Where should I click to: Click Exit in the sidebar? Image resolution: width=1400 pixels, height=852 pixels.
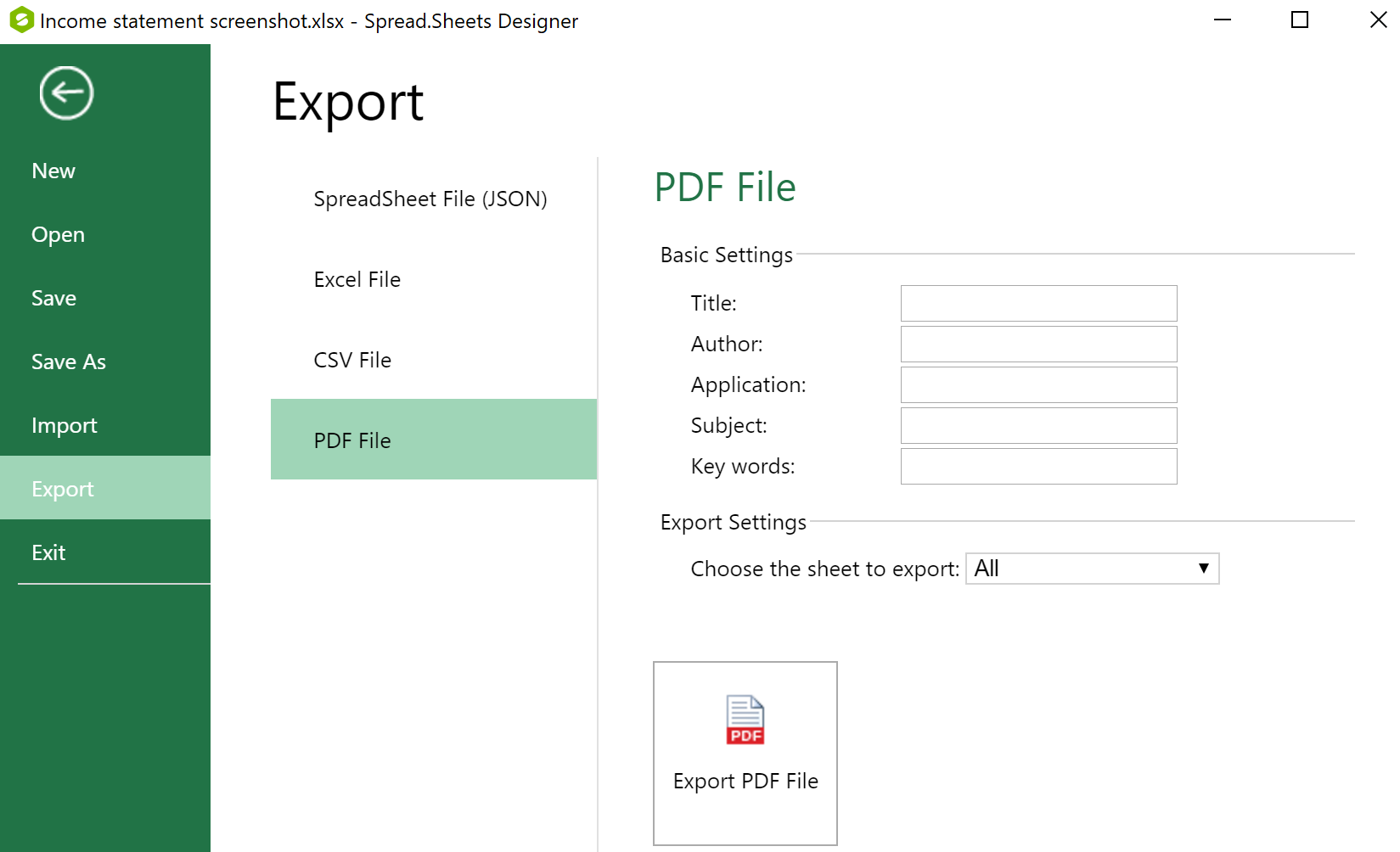click(x=48, y=552)
